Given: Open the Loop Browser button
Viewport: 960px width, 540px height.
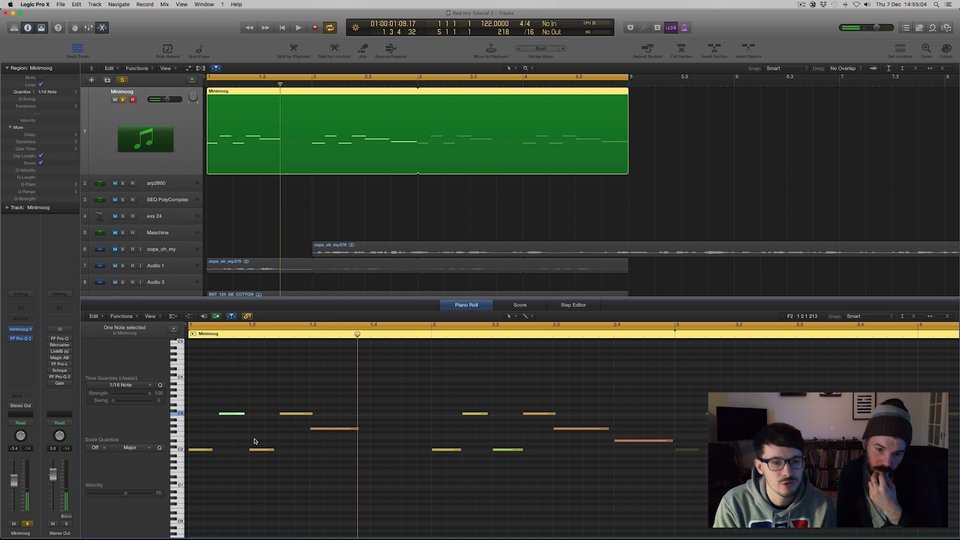Looking at the screenshot, I should click(933, 28).
